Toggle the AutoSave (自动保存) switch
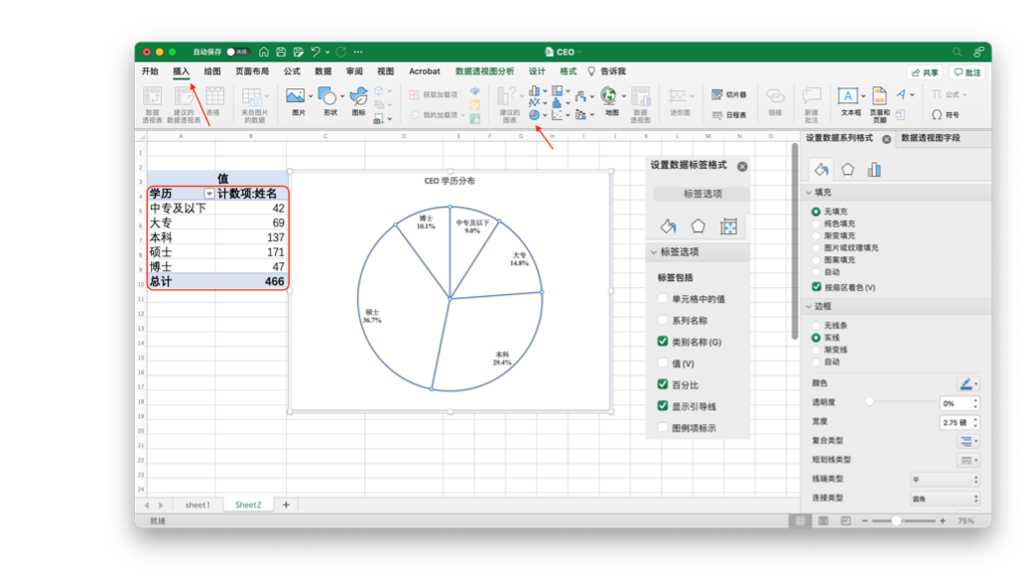Screen dimensions: 1032x580 click(236, 52)
